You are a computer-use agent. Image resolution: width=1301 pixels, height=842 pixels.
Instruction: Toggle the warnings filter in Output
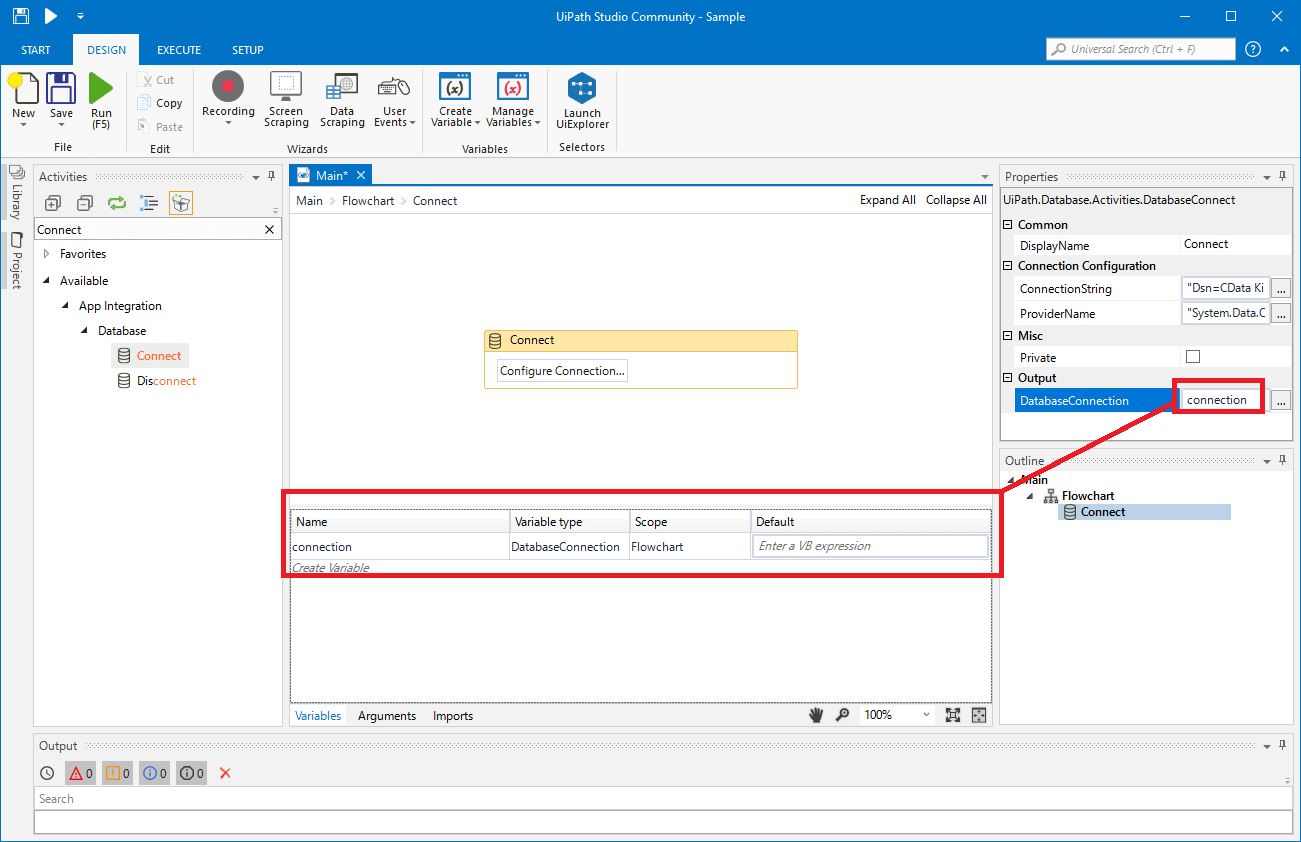pos(117,773)
